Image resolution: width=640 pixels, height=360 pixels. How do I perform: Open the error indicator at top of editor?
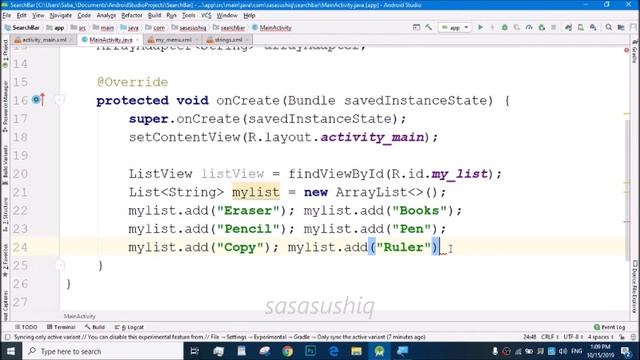point(627,50)
